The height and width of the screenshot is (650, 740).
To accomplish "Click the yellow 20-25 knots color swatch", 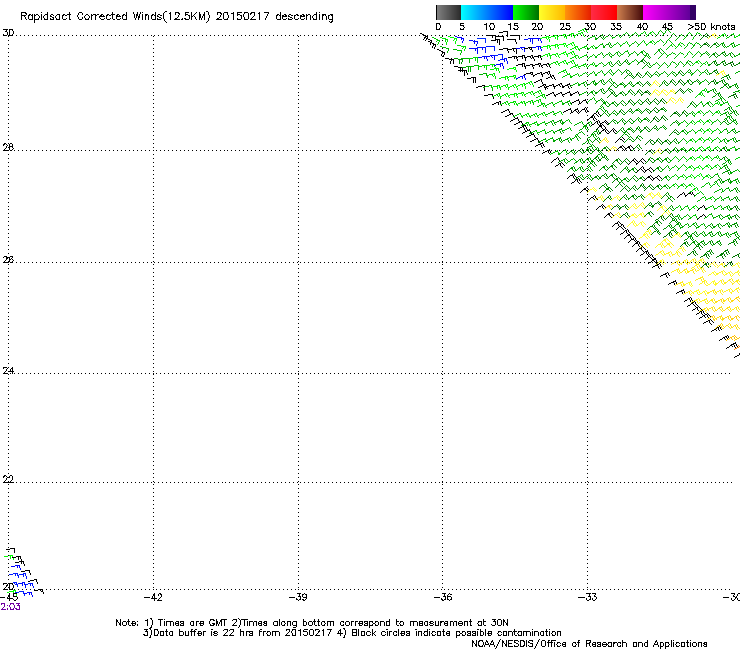I will coord(552,12).
